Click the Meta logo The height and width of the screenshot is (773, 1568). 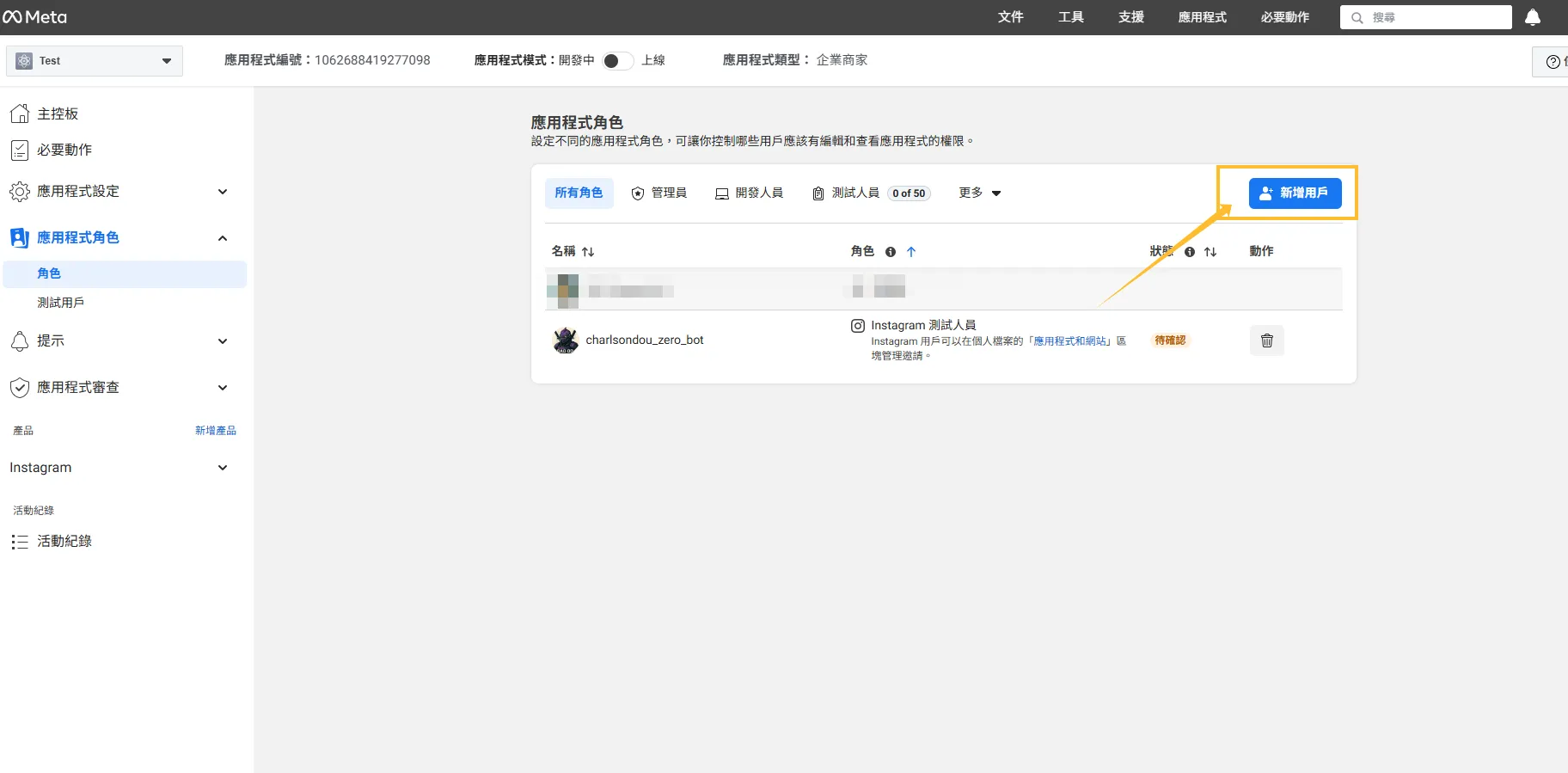[35, 17]
